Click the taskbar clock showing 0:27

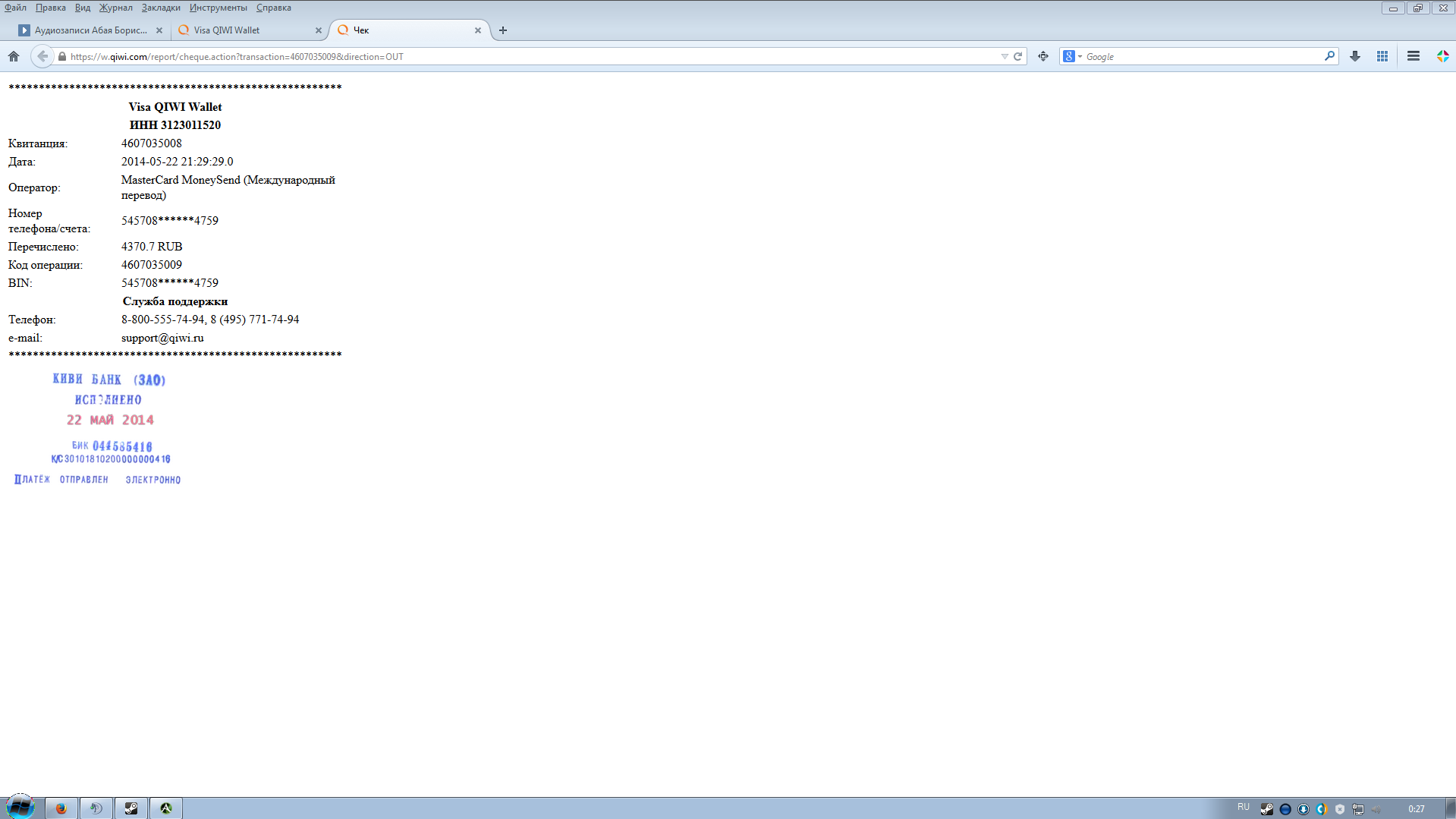pyautogui.click(x=1417, y=809)
